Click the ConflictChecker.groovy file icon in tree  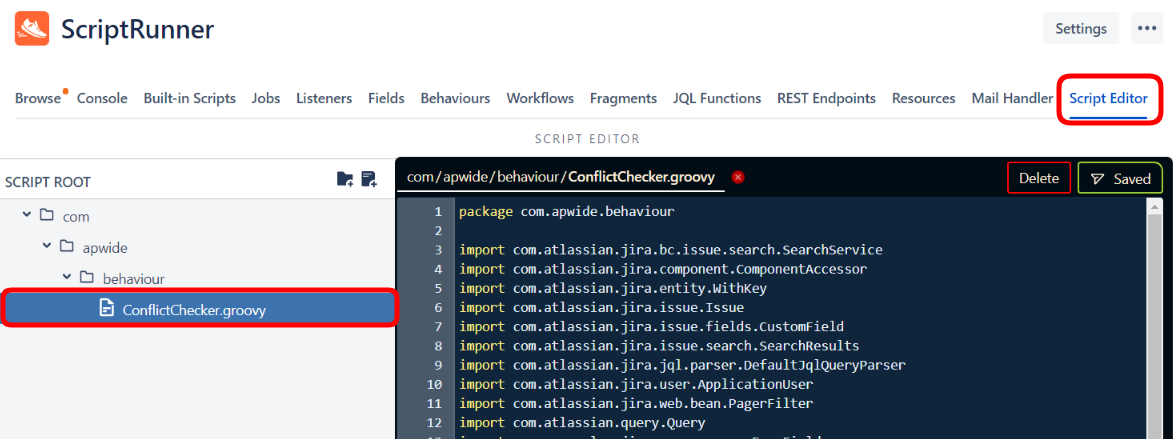click(x=107, y=310)
